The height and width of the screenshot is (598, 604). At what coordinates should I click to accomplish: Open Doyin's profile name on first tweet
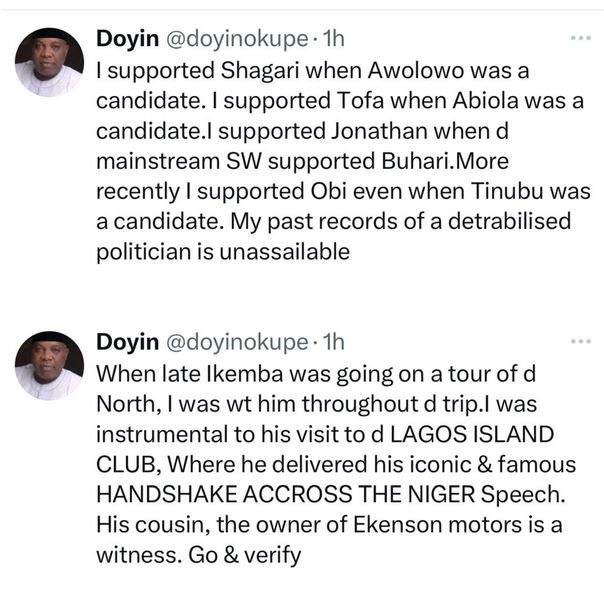tap(127, 39)
